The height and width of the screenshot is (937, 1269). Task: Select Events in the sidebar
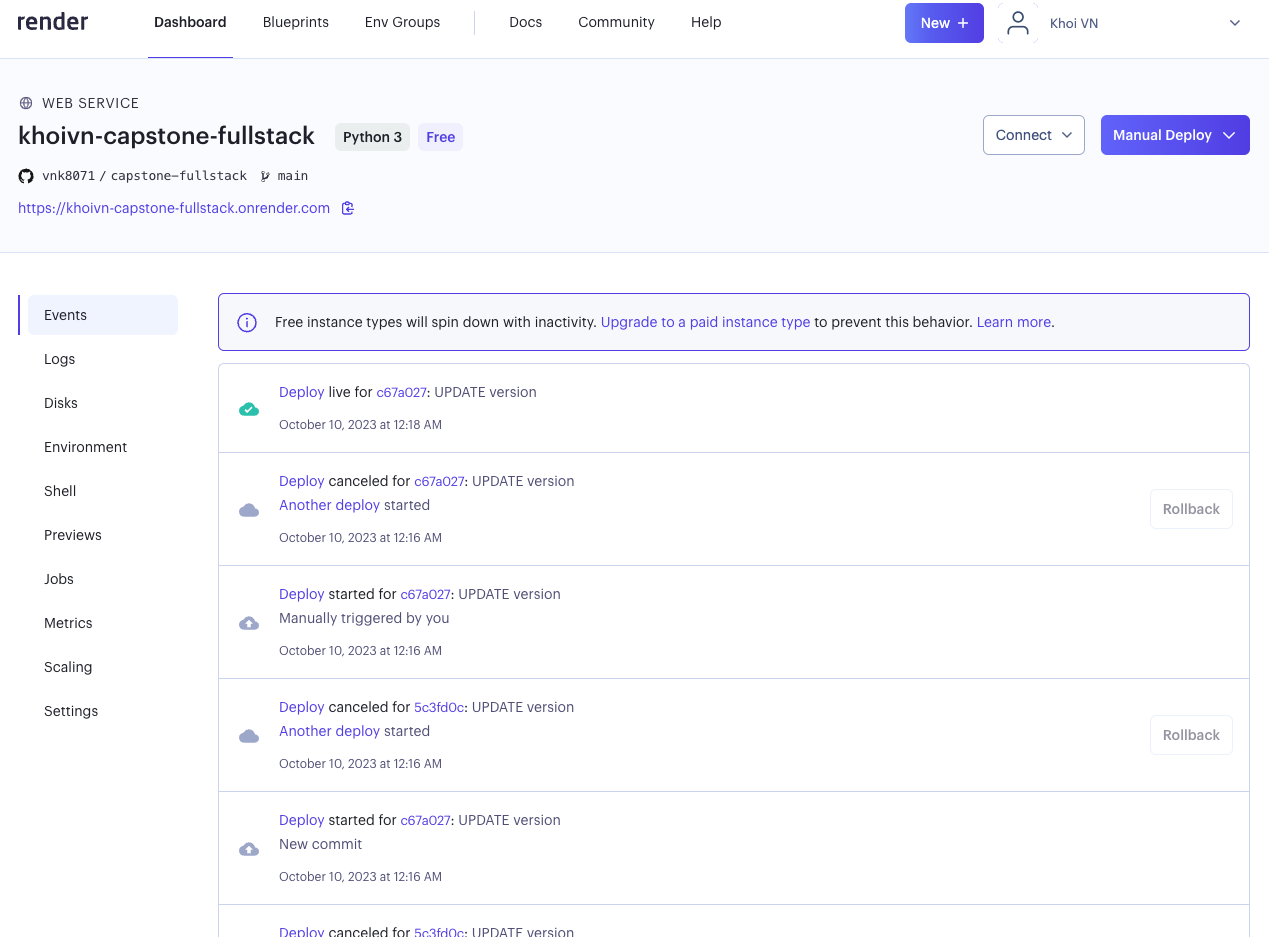tap(103, 315)
